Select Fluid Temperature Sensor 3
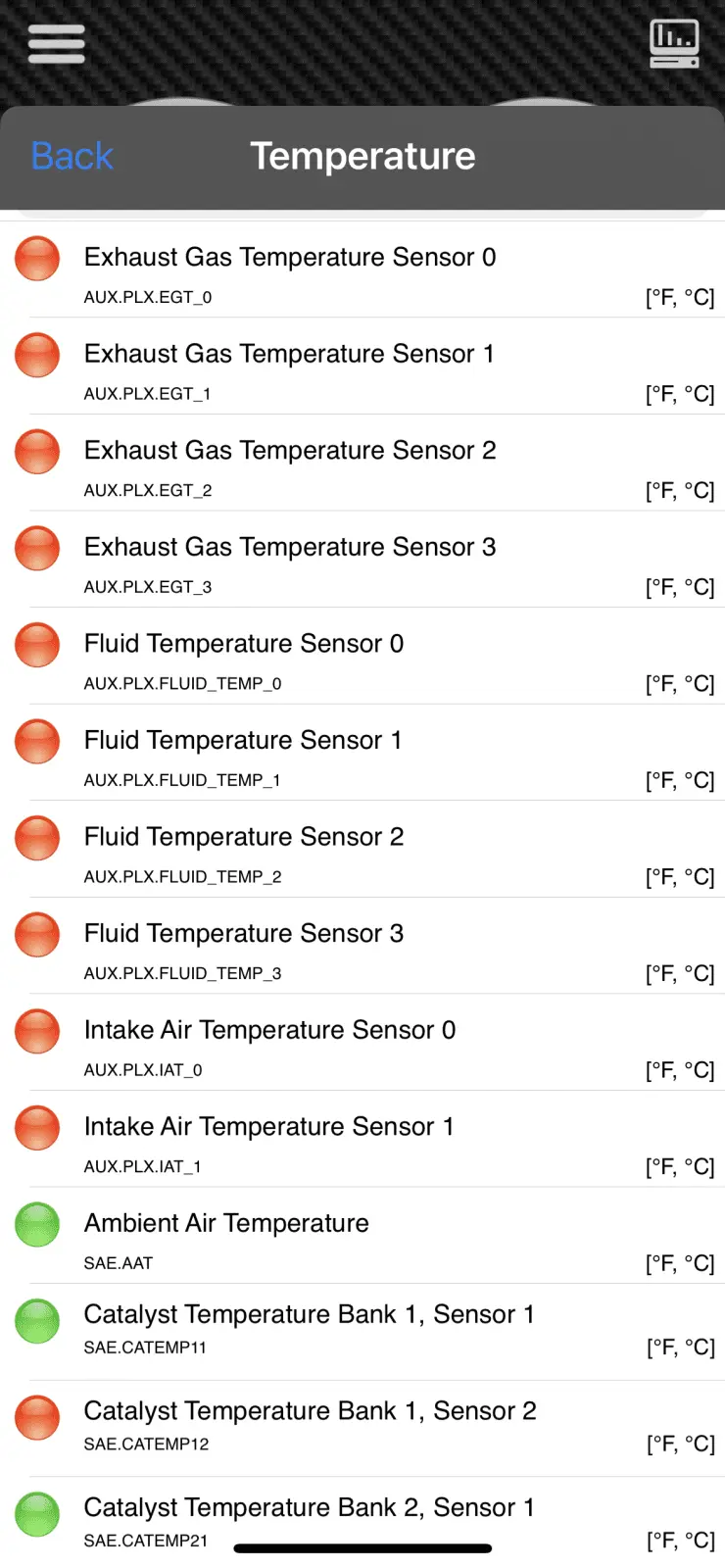This screenshot has height=1568, width=725. point(244,933)
